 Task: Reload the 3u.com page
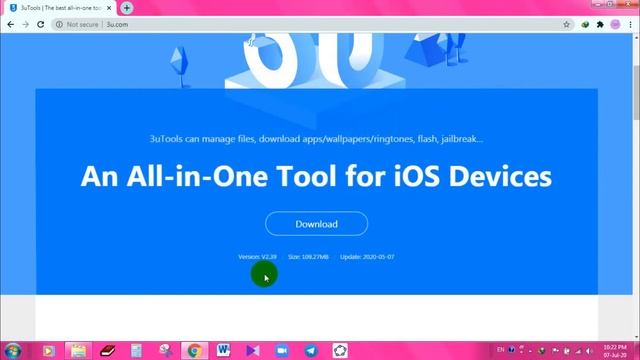pyautogui.click(x=40, y=24)
